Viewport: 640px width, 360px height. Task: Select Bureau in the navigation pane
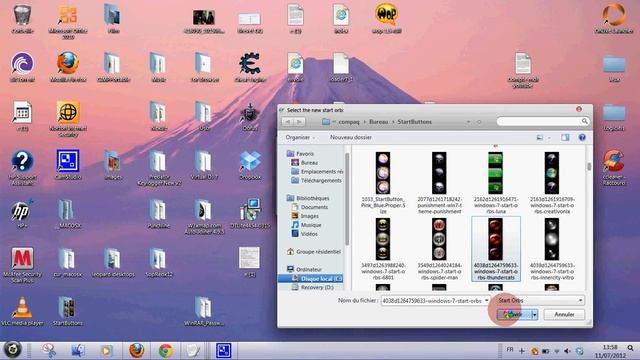tap(309, 162)
